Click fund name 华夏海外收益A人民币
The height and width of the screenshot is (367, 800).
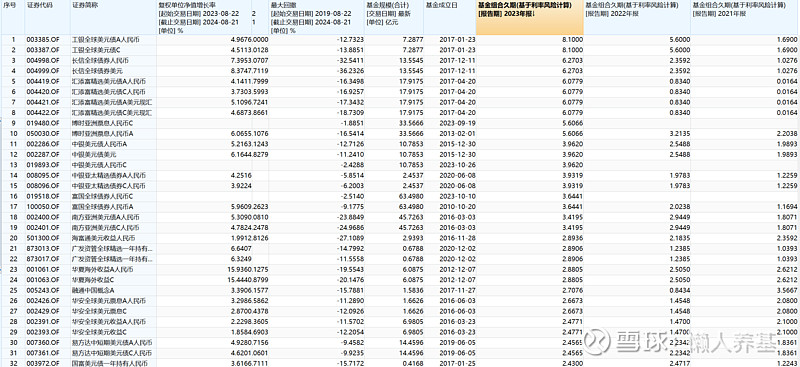tap(103, 270)
